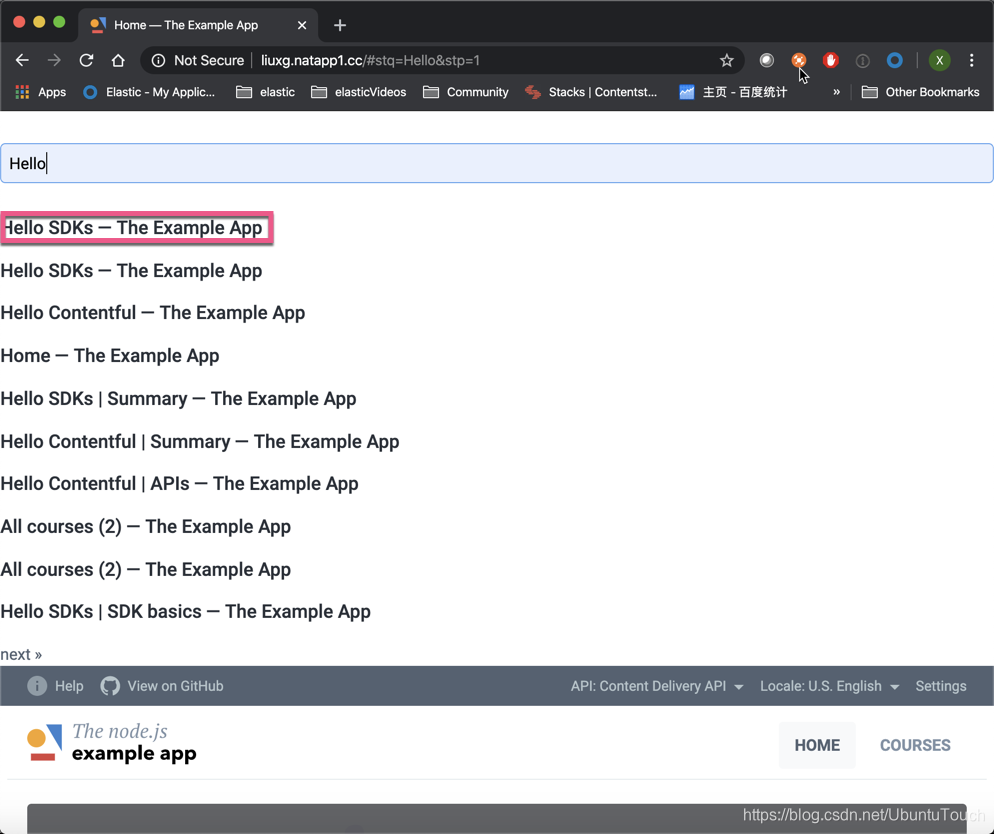Open the Locale: U.S. English dropdown
This screenshot has height=834, width=994.
coord(829,686)
